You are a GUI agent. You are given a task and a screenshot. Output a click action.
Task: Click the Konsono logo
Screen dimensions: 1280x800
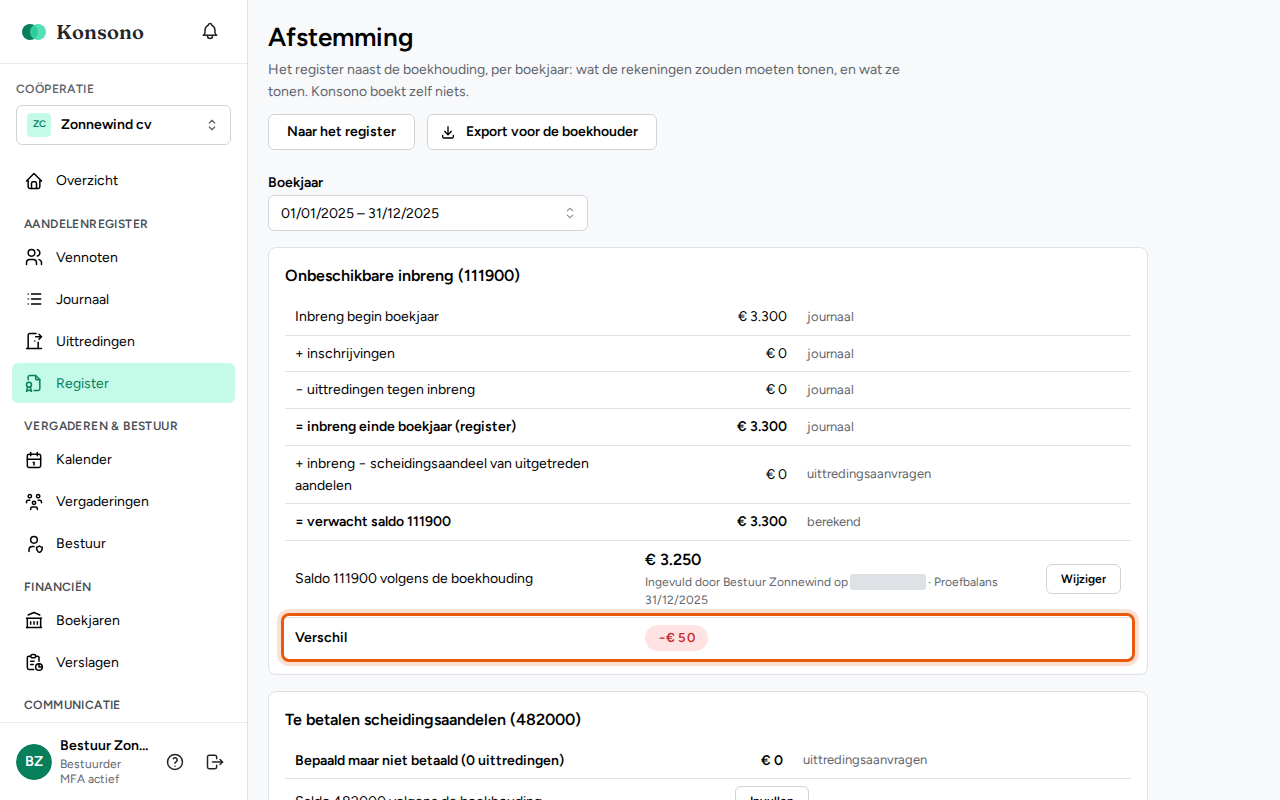tap(83, 32)
